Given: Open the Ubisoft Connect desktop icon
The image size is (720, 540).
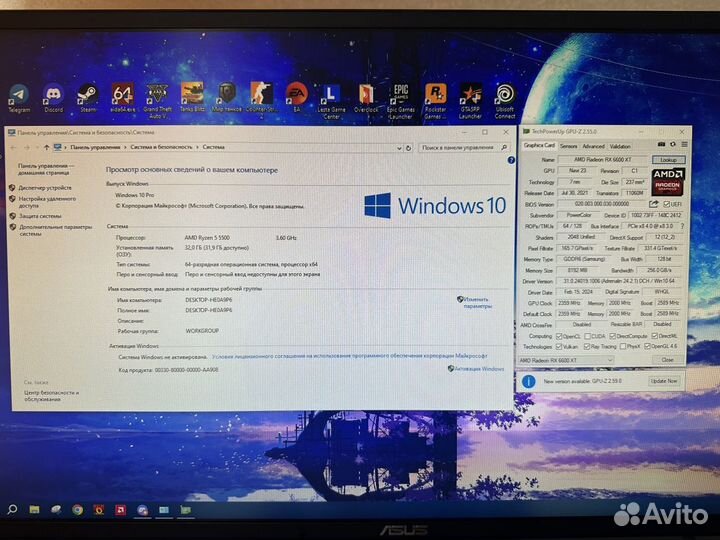Looking at the screenshot, I should pos(505,97).
